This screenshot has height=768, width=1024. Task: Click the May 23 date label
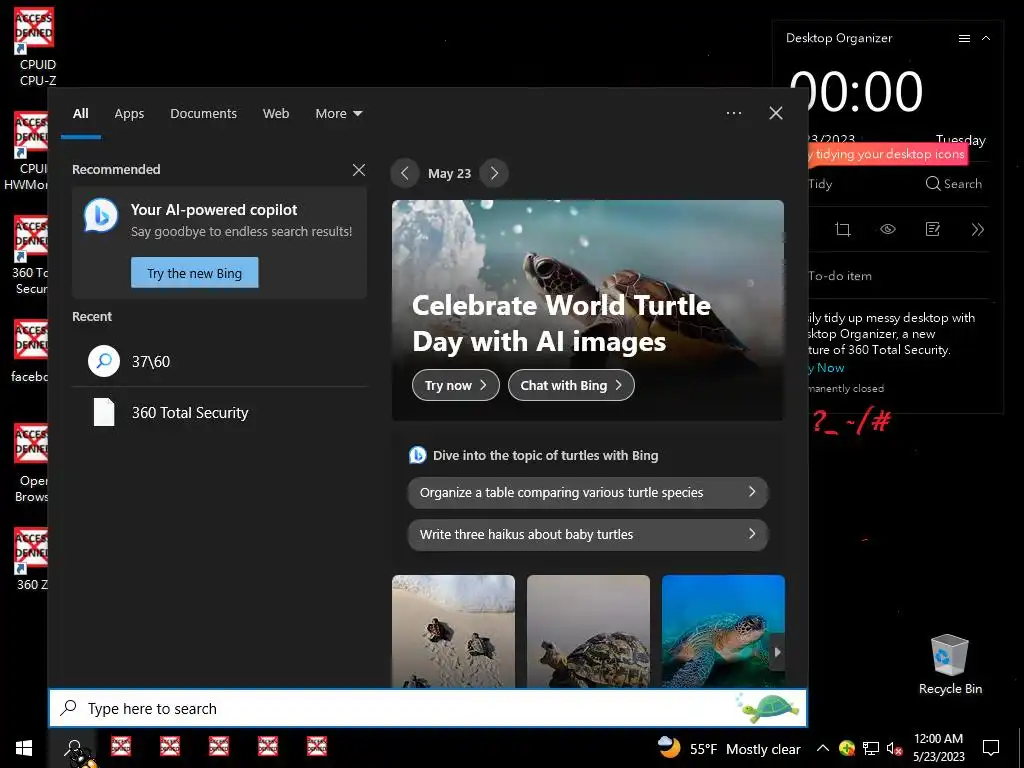[x=449, y=174]
